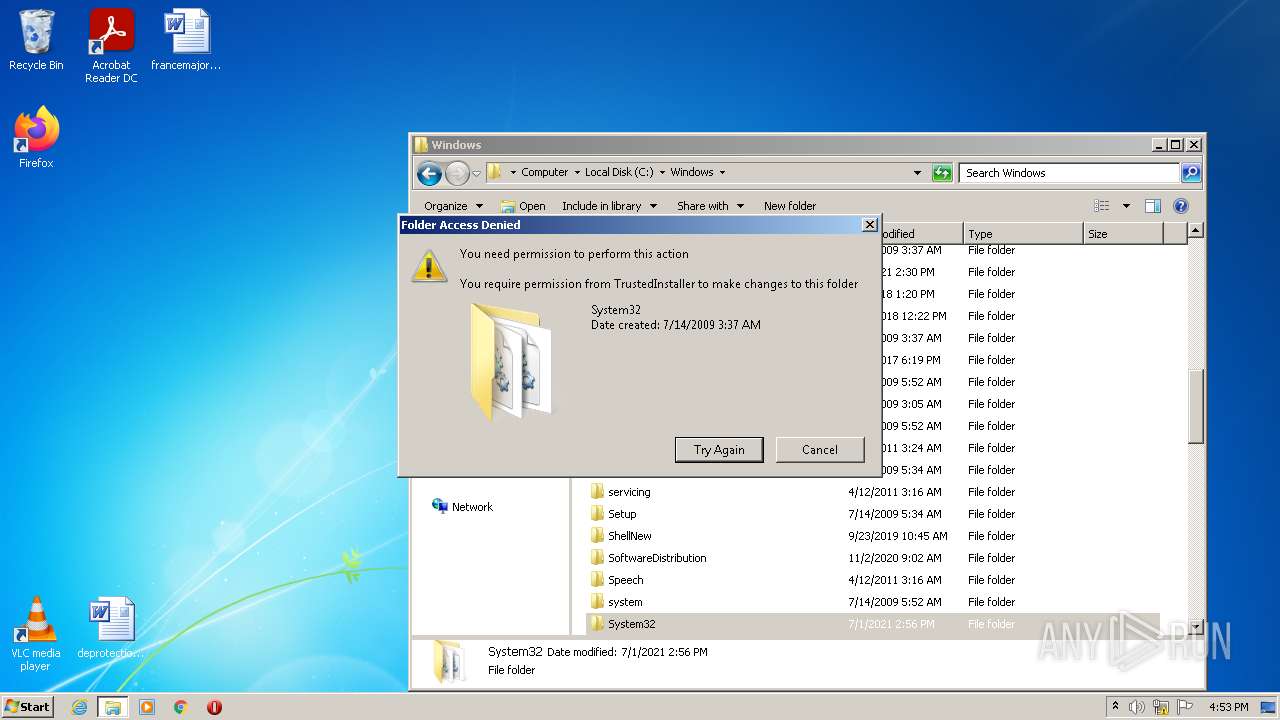This screenshot has height=720, width=1280.
Task: Show hidden tray icons arrow
Action: click(1115, 707)
